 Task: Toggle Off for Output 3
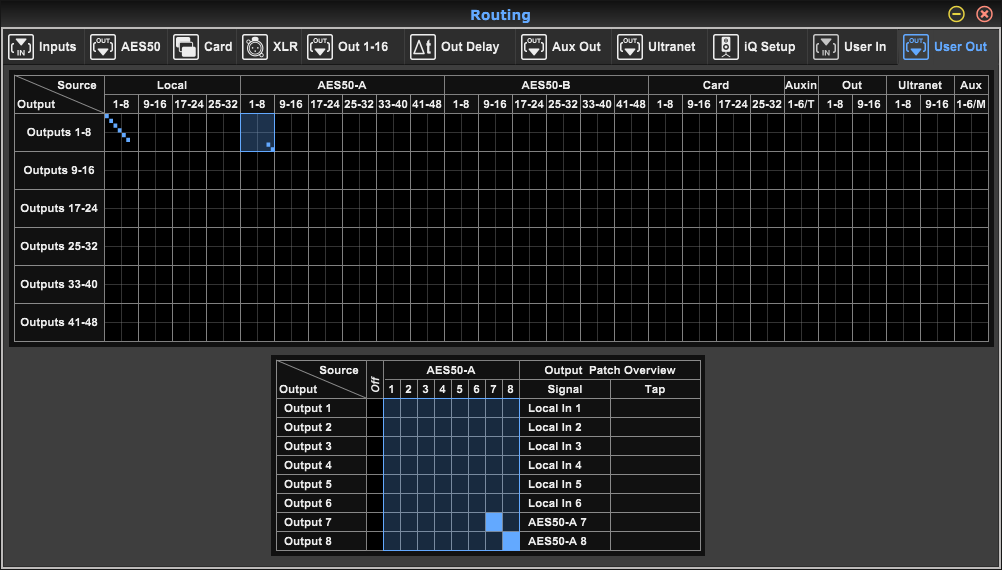[x=374, y=446]
